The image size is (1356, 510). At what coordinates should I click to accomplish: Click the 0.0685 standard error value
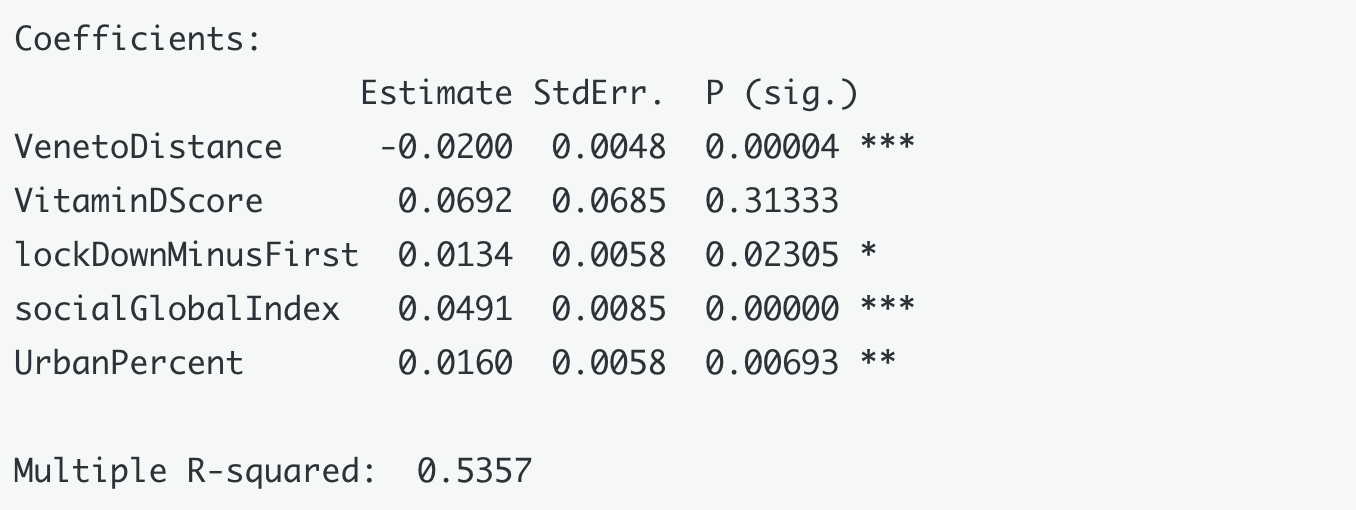(x=608, y=201)
